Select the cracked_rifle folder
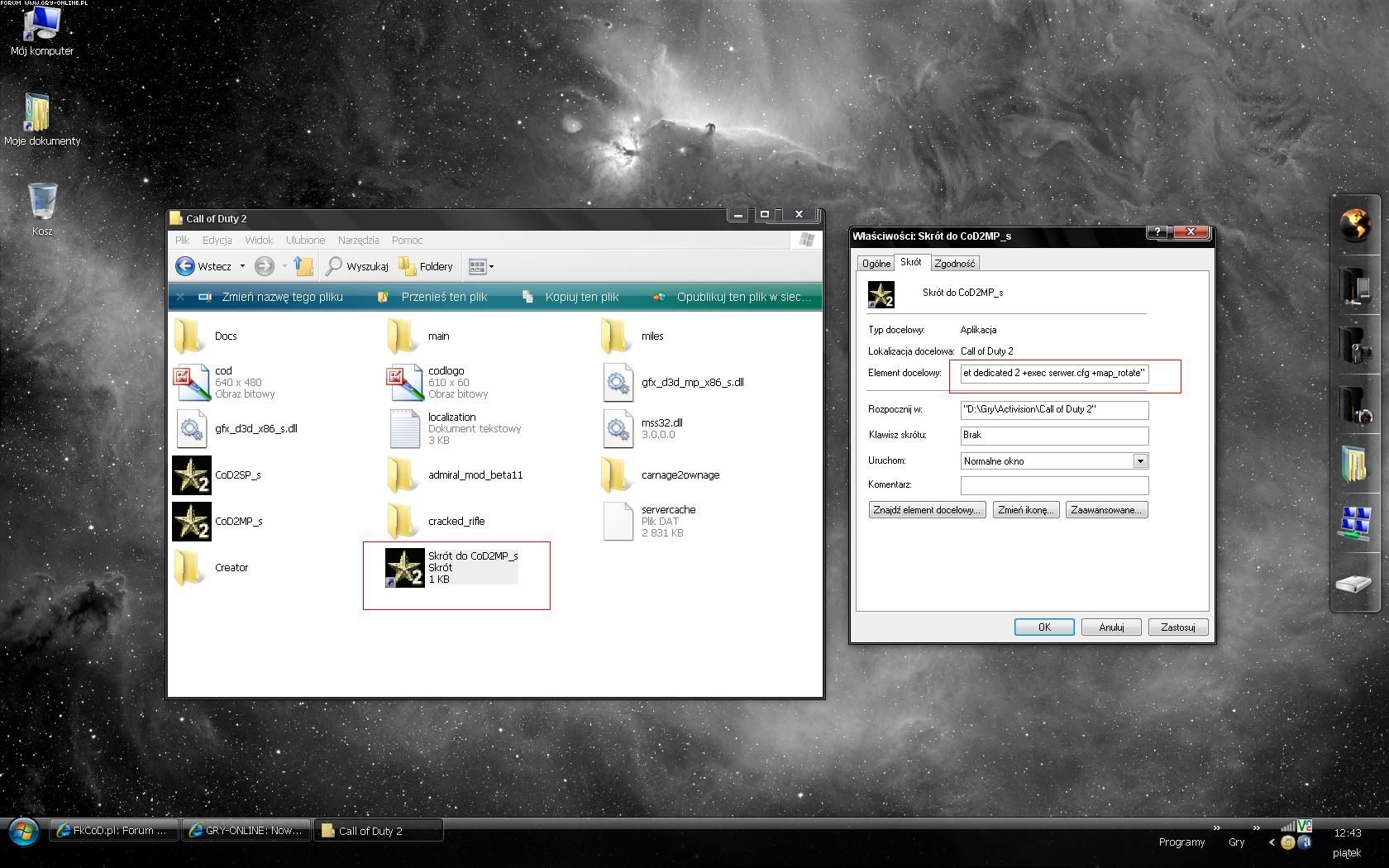 [436, 522]
